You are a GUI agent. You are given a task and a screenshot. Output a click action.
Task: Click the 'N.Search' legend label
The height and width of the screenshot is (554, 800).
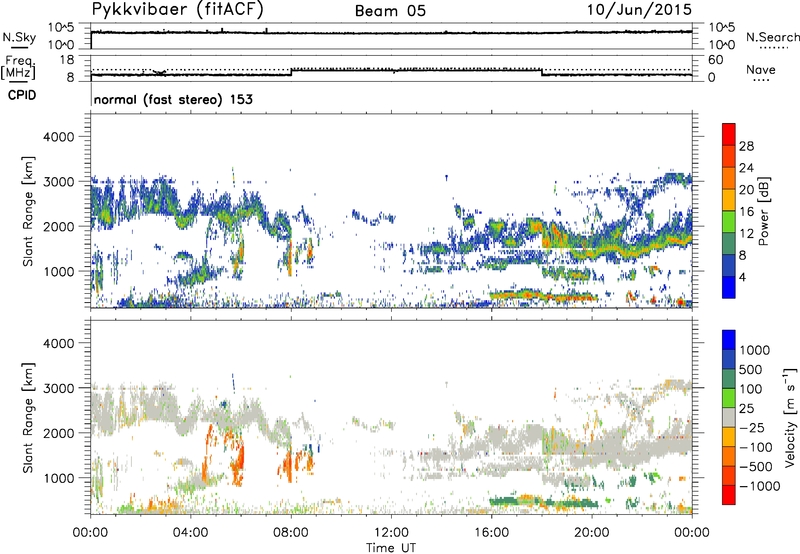[x=772, y=37]
